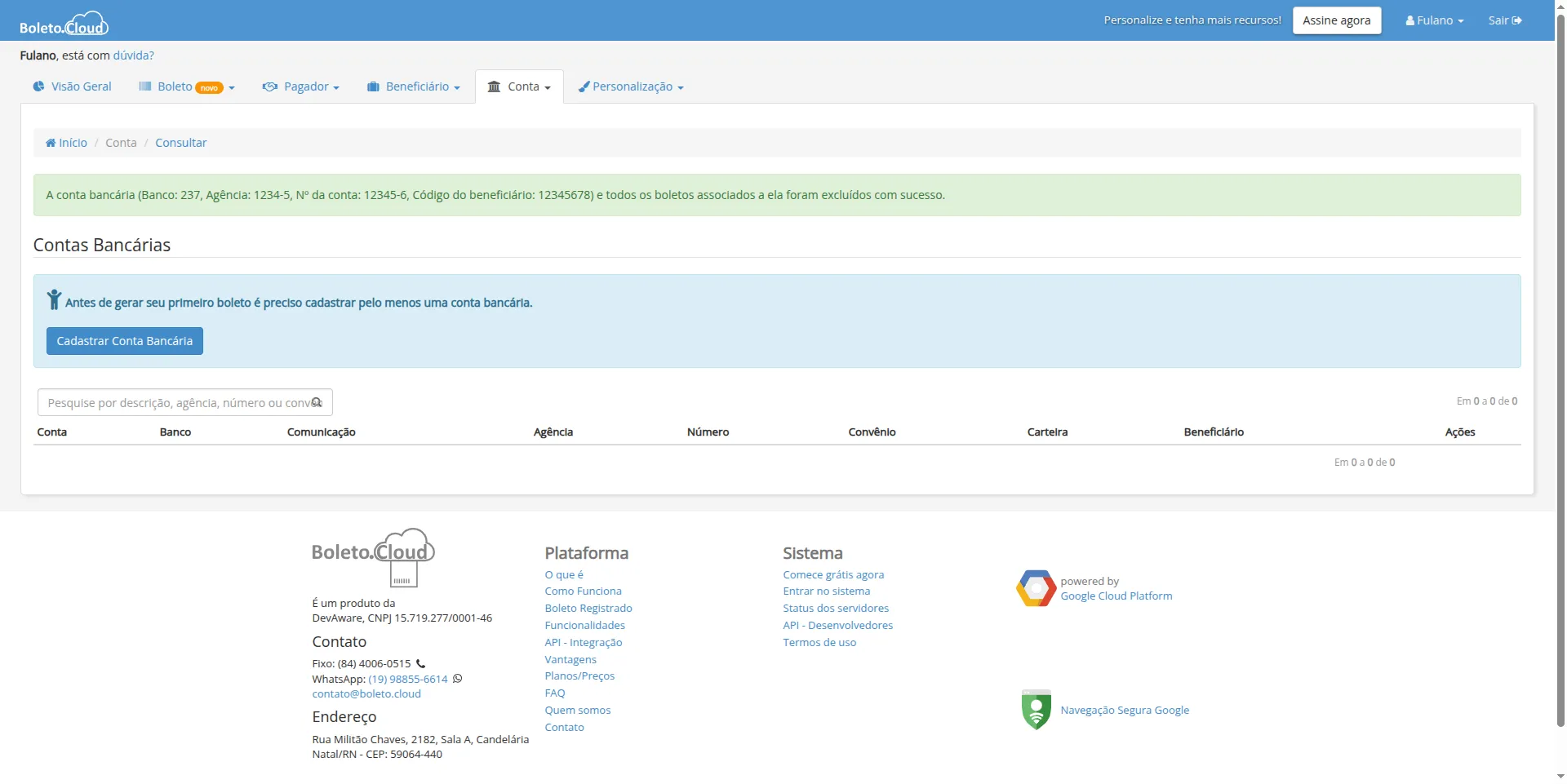Image resolution: width=1567 pixels, height=784 pixels.
Task: Click the Google Safe Browsing shield icon
Action: coord(1036,710)
